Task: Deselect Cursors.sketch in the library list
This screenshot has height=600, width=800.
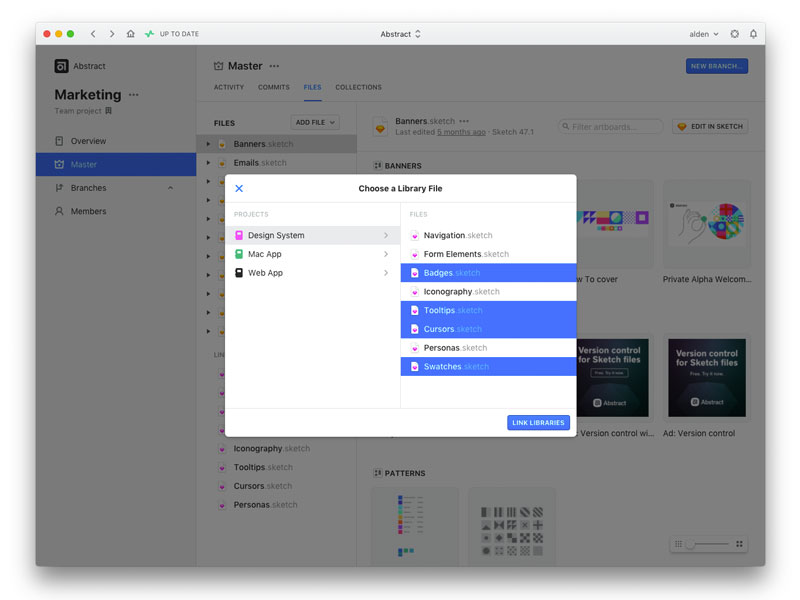Action: (x=488, y=329)
